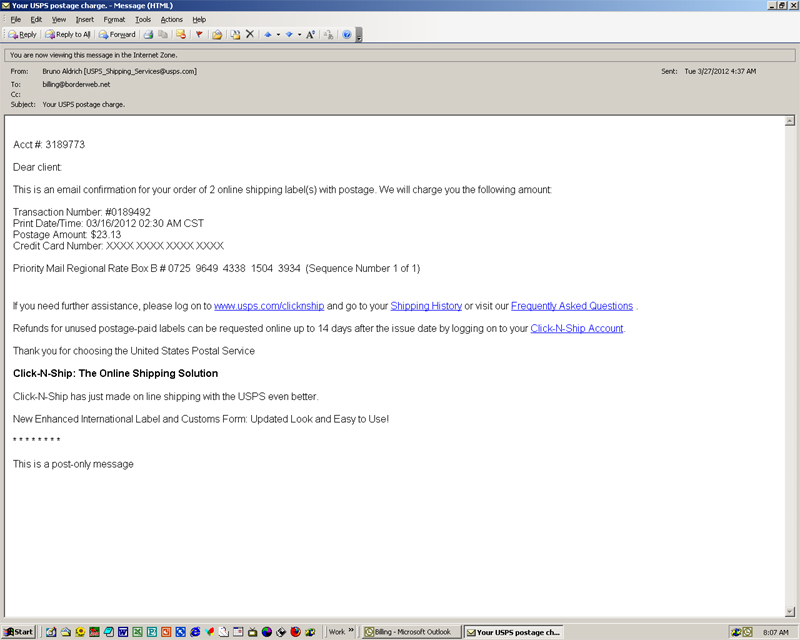The width and height of the screenshot is (800, 640).
Task: Open the Tools menu
Action: click(x=143, y=19)
